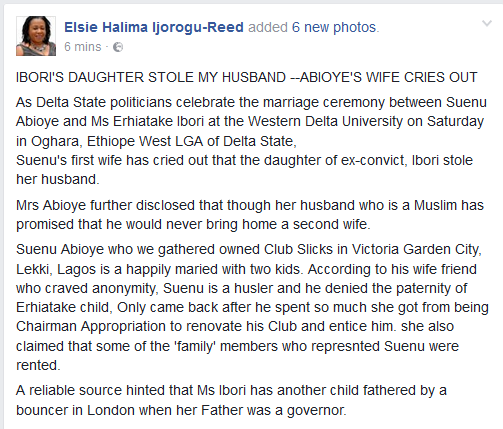Click the globe public privacy icon
The image size is (503, 429).
point(118,47)
